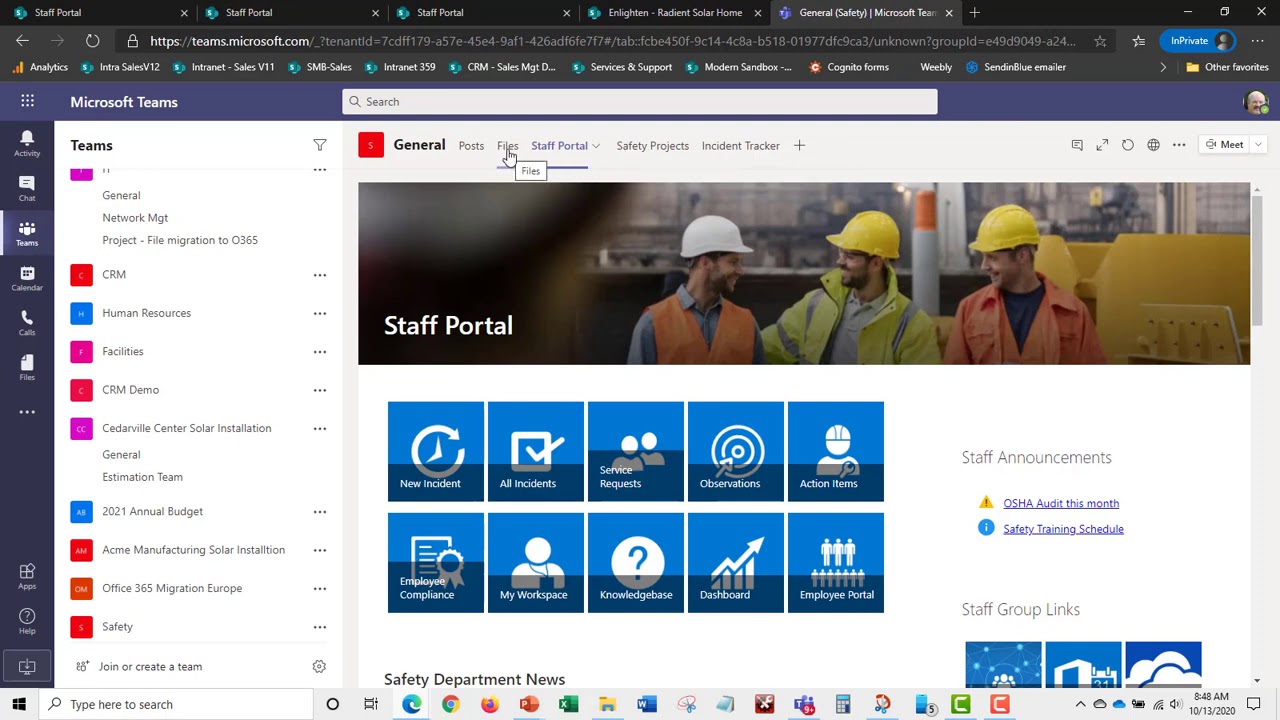Open OSHA Audit this month link
Screen dimensions: 1280x720
tap(1061, 503)
